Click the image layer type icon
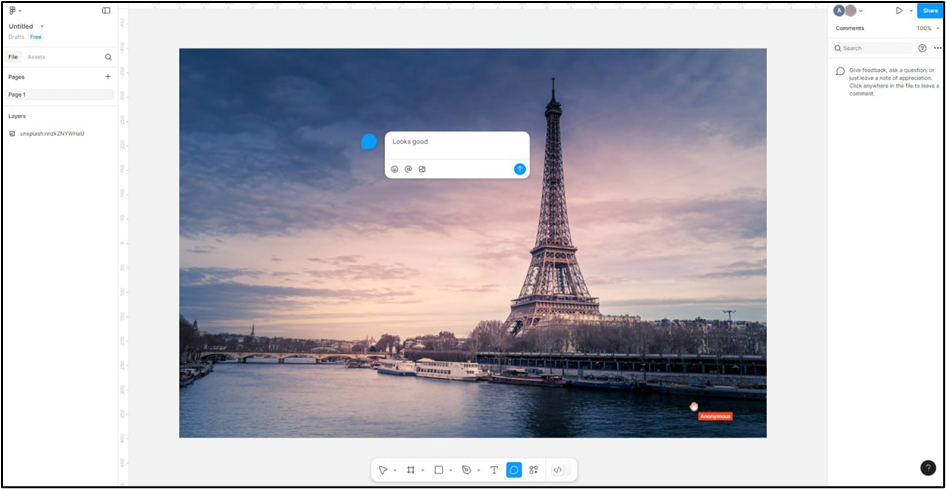Viewport: 946px width, 489px height. tap(12, 133)
